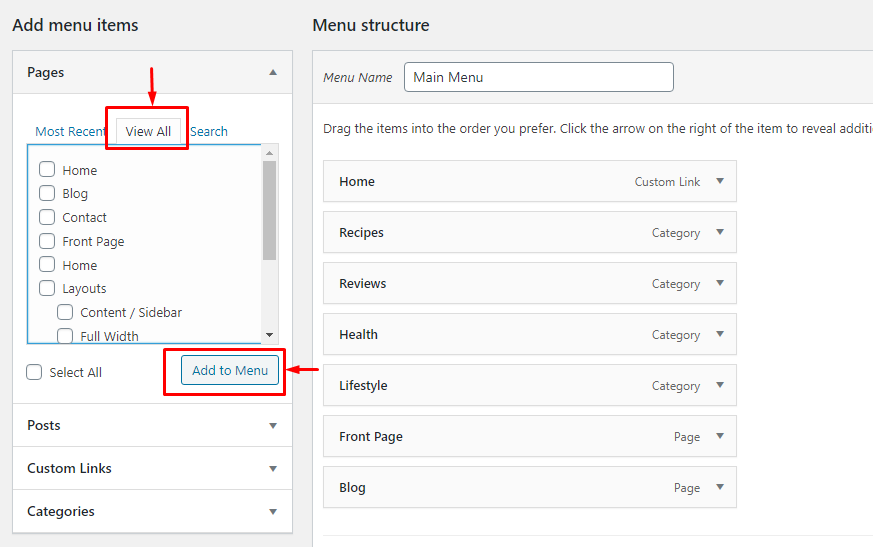The height and width of the screenshot is (547, 873).
Task: Tick the Contact page checkbox
Action: click(47, 217)
